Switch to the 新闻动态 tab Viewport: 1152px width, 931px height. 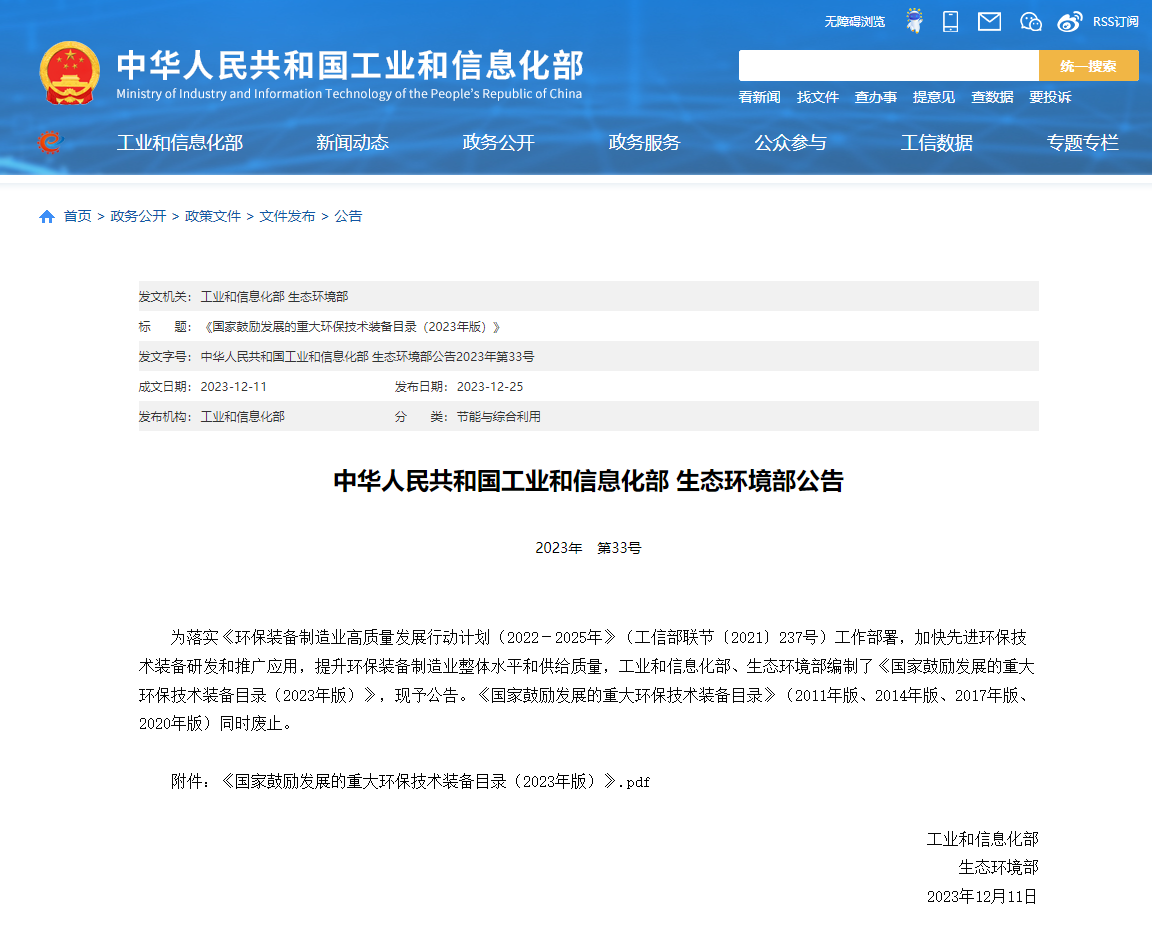point(352,143)
